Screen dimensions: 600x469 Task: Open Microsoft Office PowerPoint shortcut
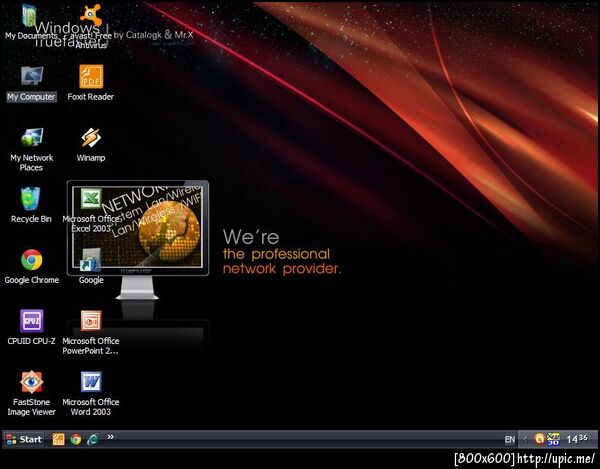point(91,332)
